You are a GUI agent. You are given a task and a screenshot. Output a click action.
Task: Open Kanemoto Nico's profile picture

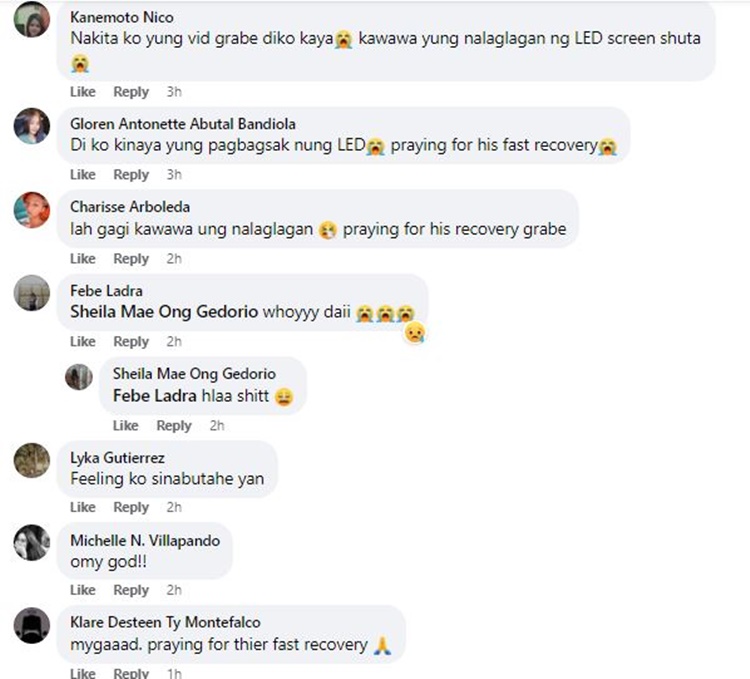coord(32,20)
